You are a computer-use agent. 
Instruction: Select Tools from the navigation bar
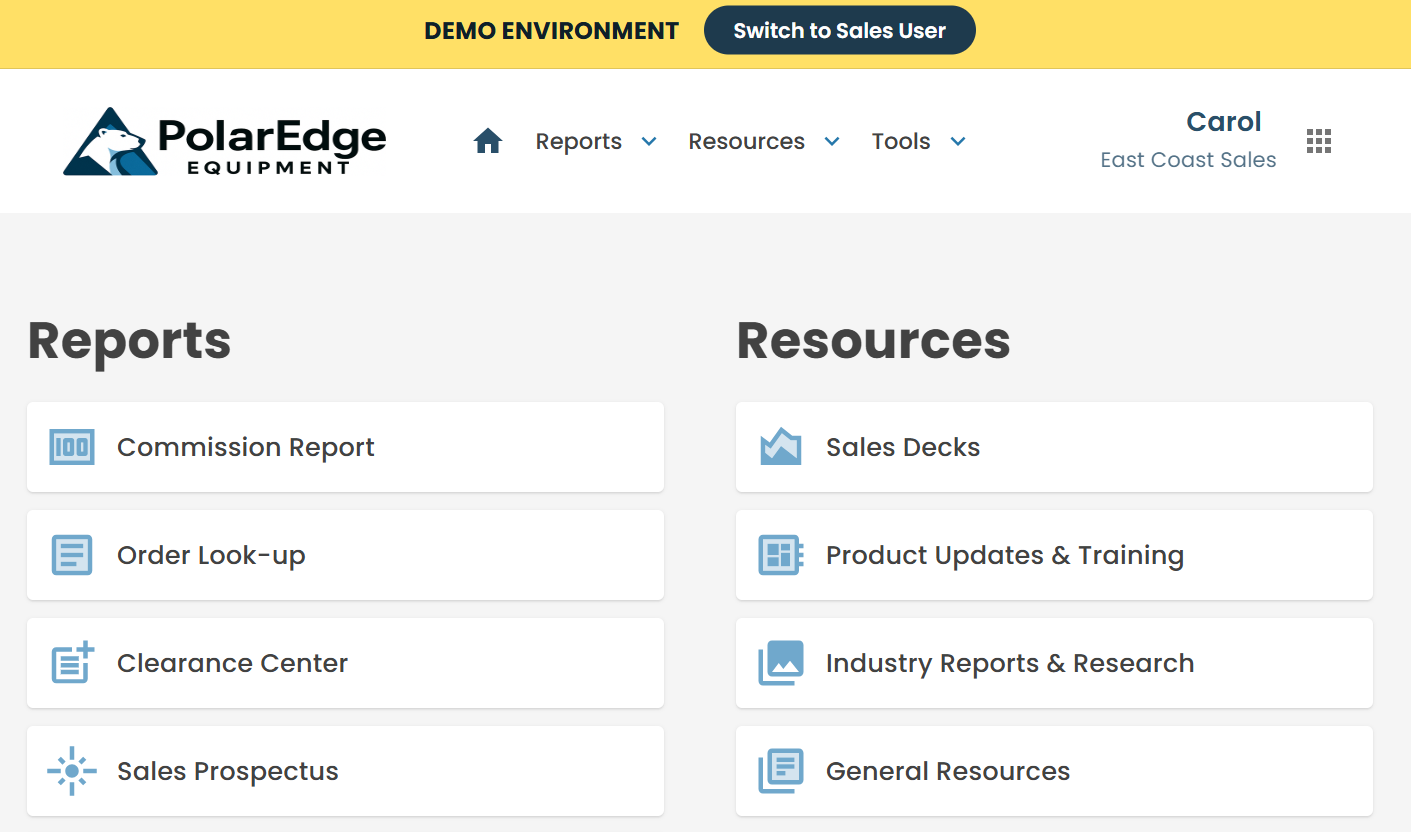click(x=901, y=141)
